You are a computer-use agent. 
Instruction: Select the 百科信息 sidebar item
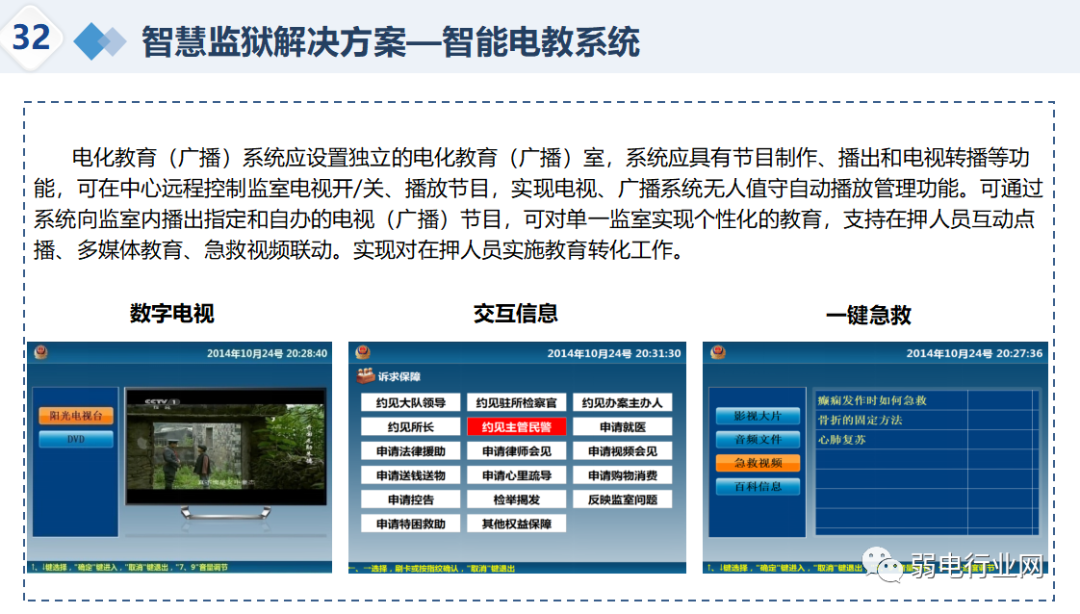[x=757, y=487]
